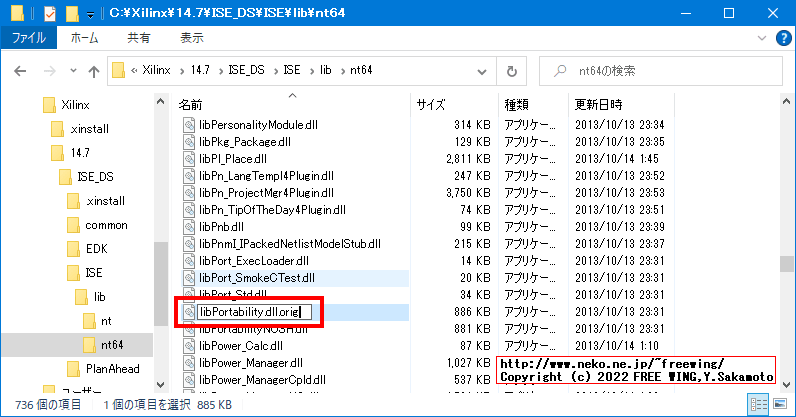
Task: Select ISE_DS folder in navigation tree
Action: tap(95, 177)
